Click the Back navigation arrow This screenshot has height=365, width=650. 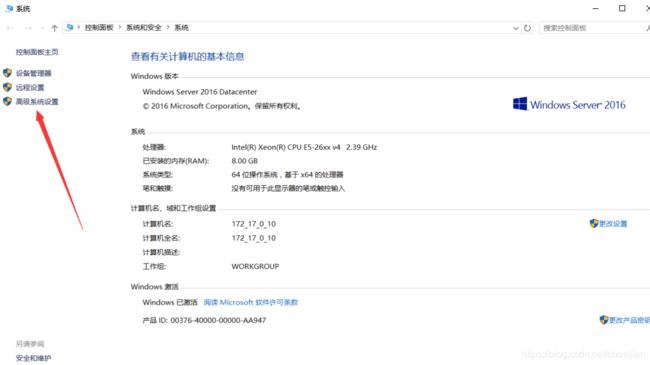click(10, 28)
